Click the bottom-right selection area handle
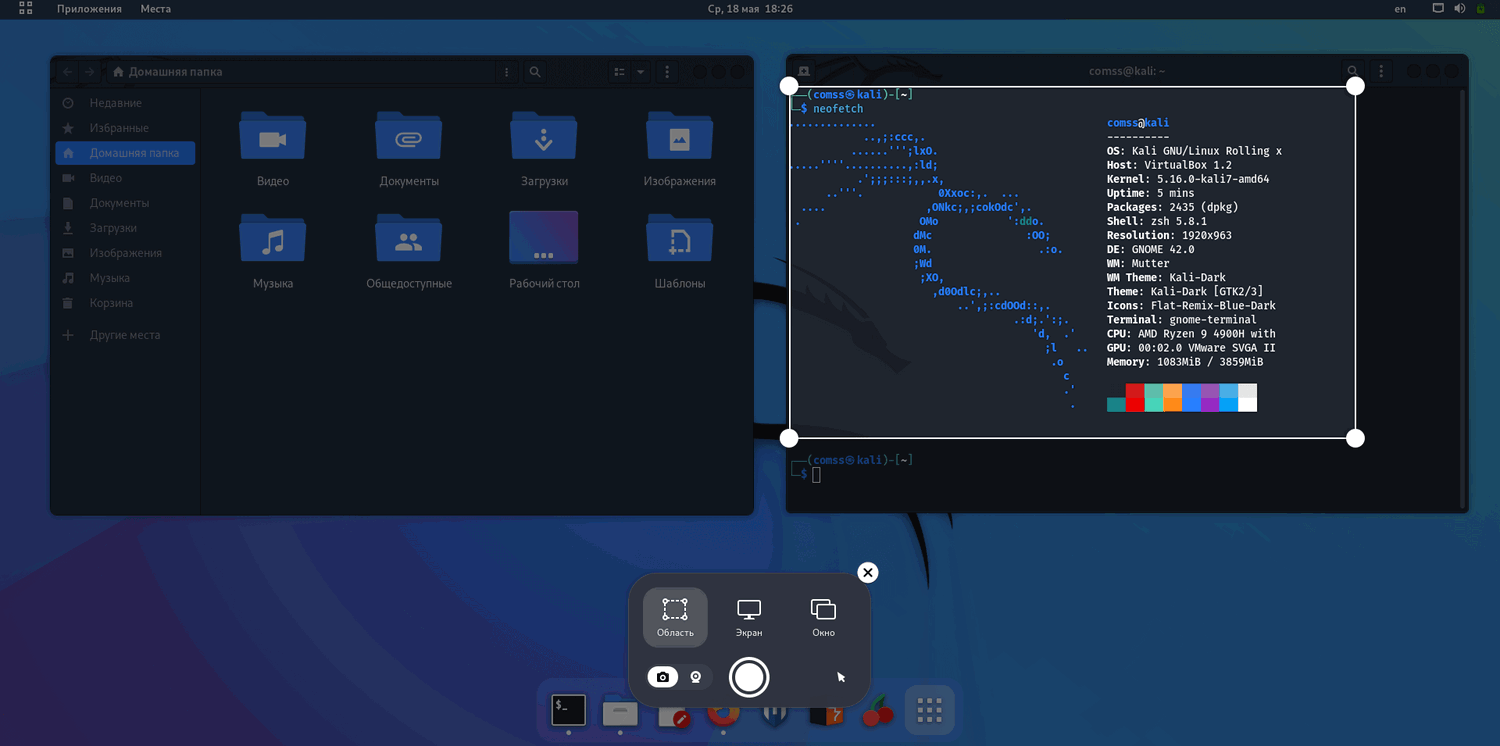 (1355, 438)
